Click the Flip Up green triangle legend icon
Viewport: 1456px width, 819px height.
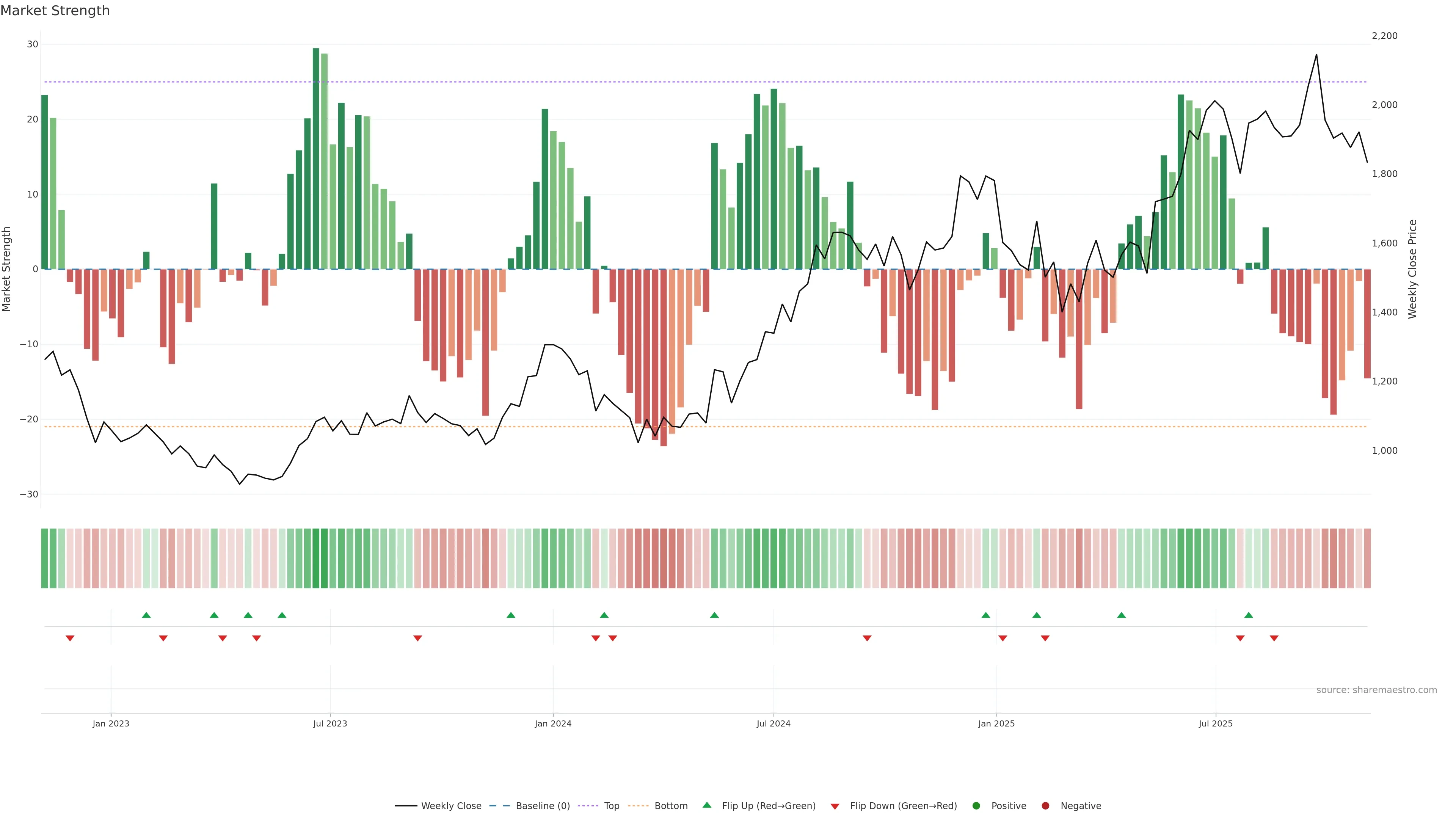(706, 805)
